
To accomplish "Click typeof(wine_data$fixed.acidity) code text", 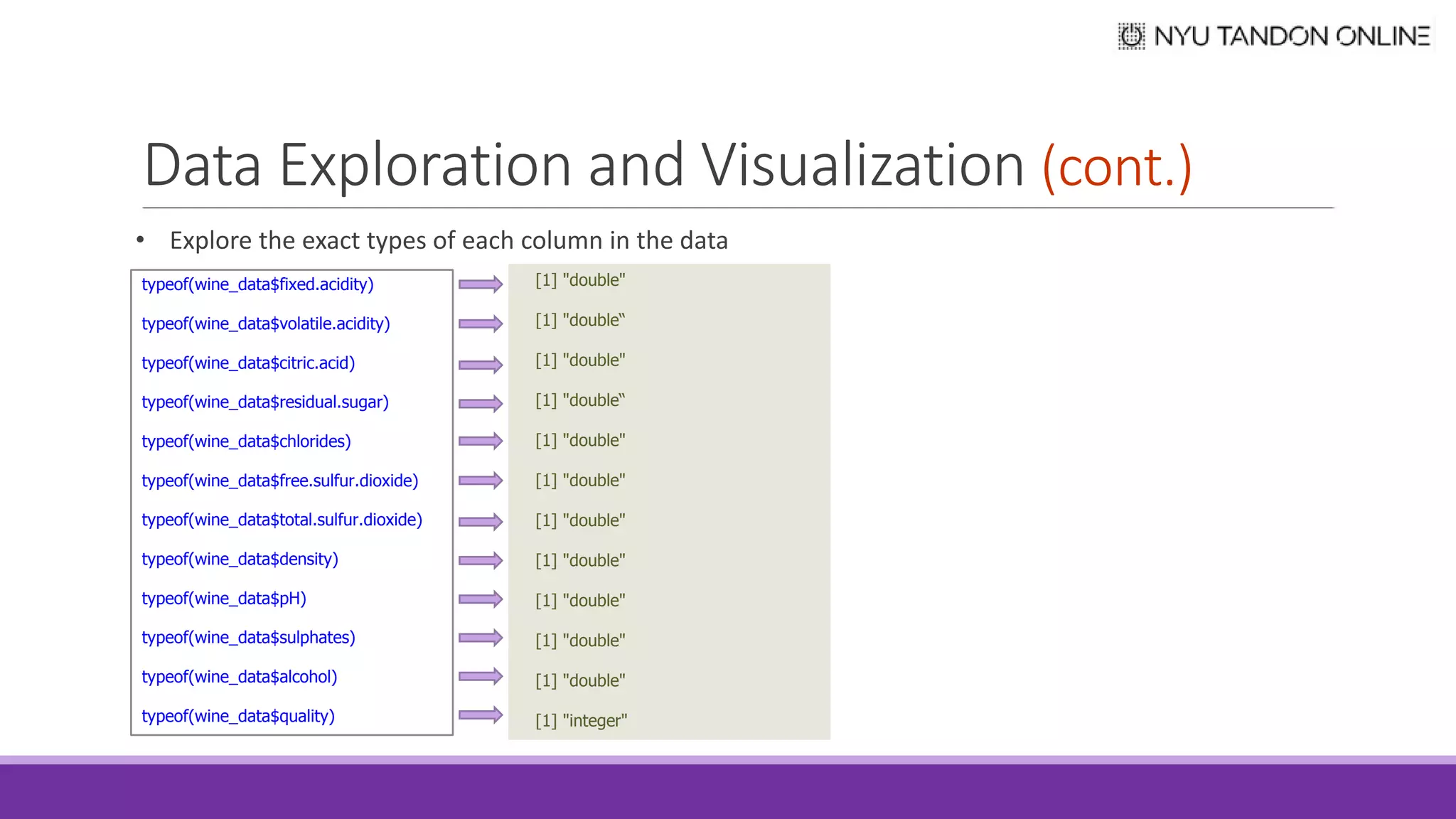I will tap(257, 284).
